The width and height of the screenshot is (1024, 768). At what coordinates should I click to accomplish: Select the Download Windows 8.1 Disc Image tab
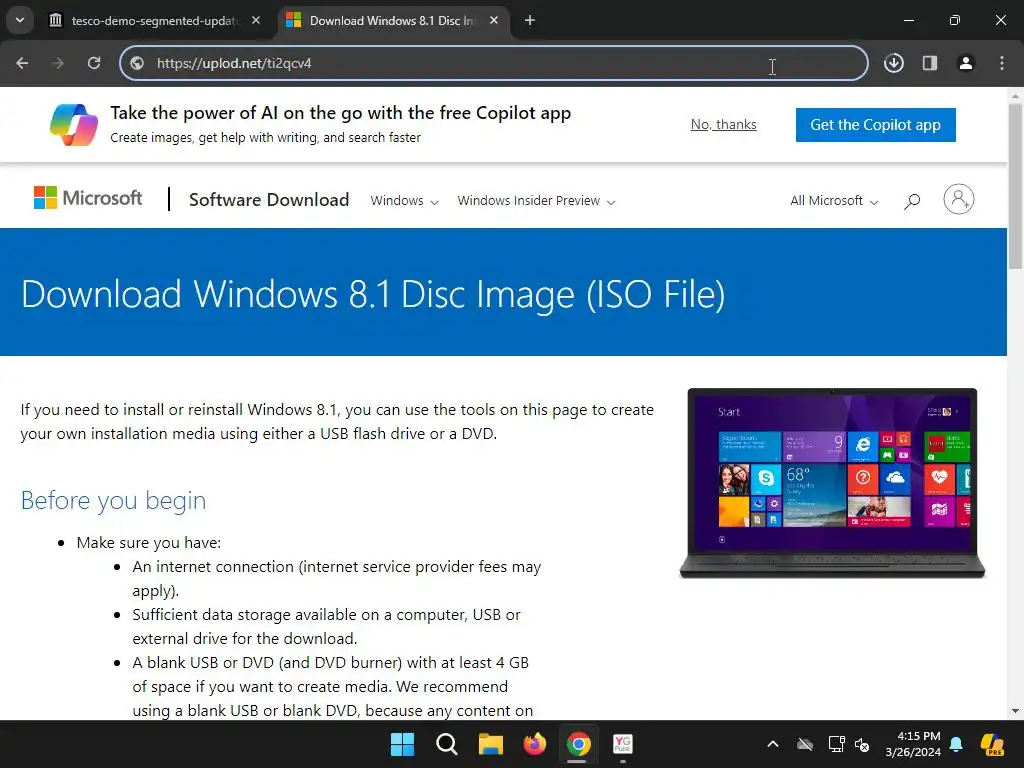tap(392, 21)
